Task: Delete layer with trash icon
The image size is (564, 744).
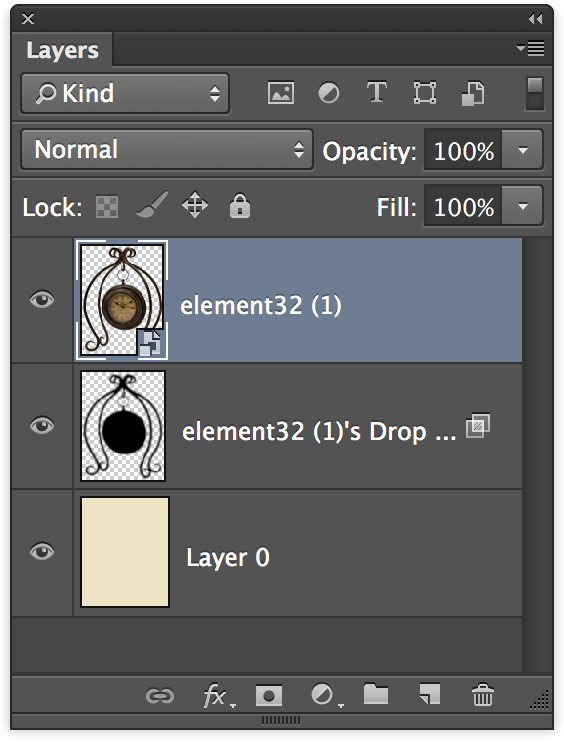Action: [483, 695]
